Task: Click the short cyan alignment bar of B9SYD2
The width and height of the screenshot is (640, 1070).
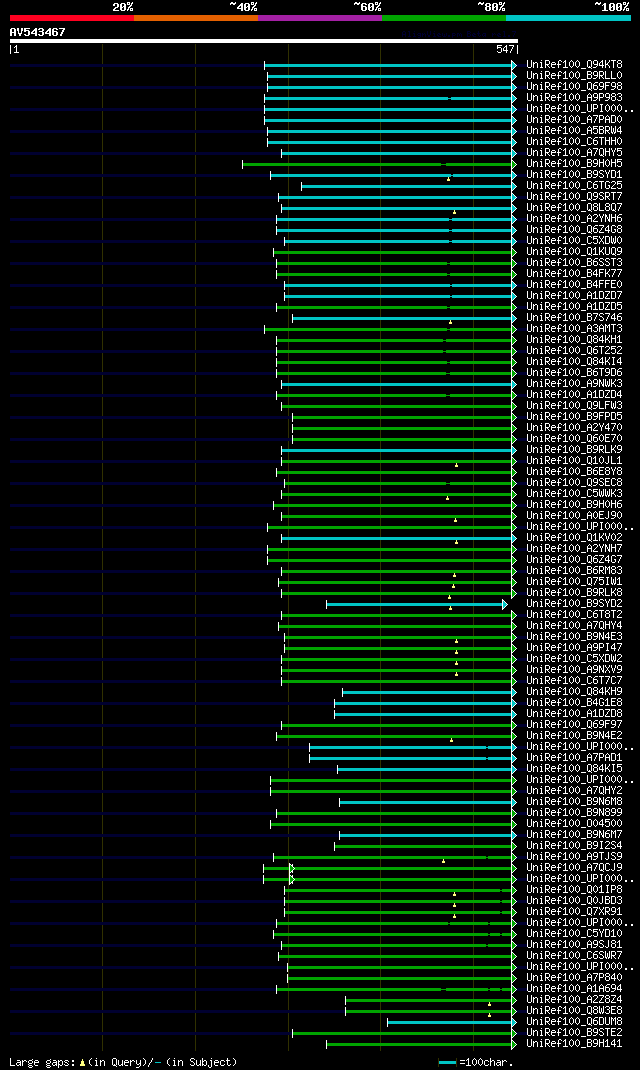Action: (417, 605)
